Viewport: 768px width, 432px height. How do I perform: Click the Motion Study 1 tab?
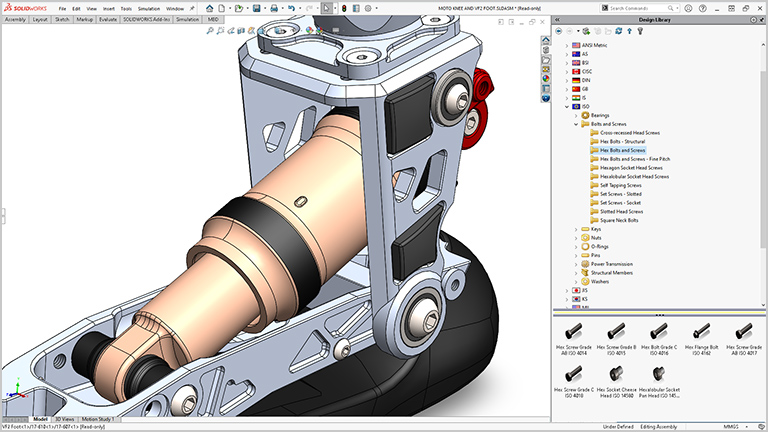[98, 419]
